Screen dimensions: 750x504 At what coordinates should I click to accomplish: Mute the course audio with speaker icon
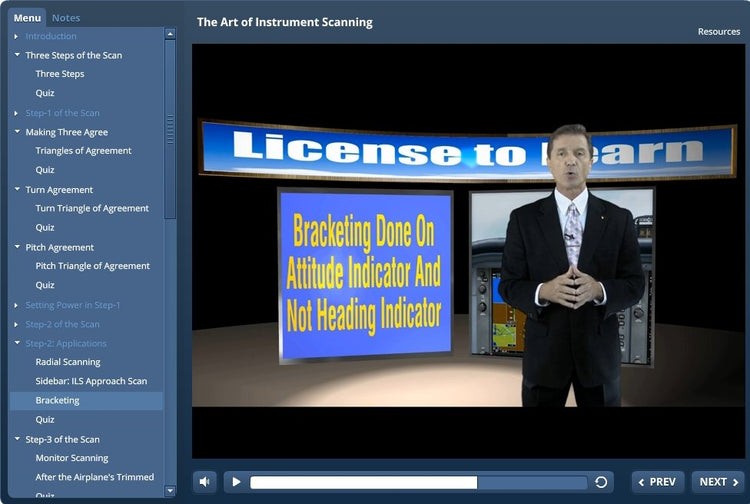click(204, 482)
